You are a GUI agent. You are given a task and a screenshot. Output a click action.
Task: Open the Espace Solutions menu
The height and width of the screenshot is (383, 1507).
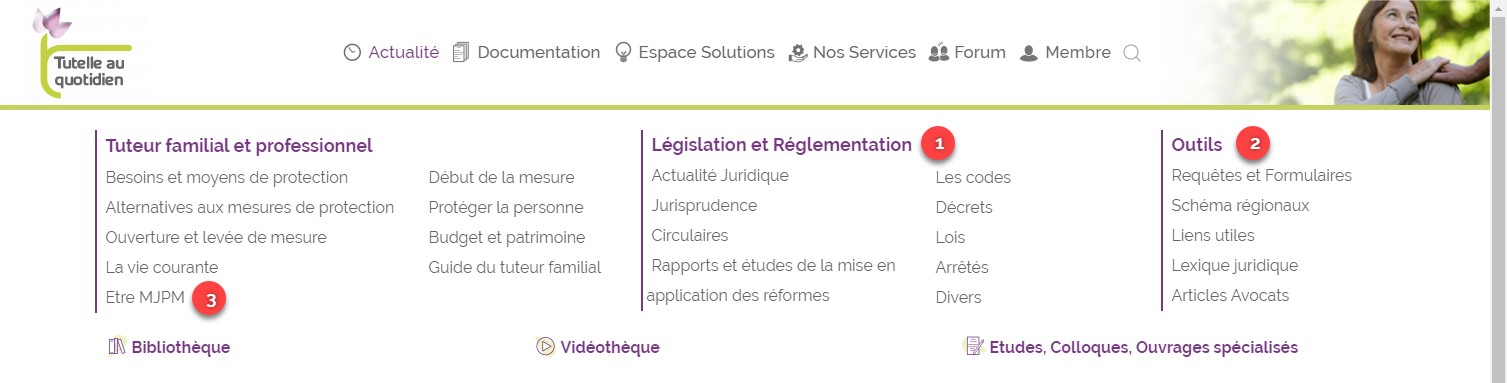(707, 53)
